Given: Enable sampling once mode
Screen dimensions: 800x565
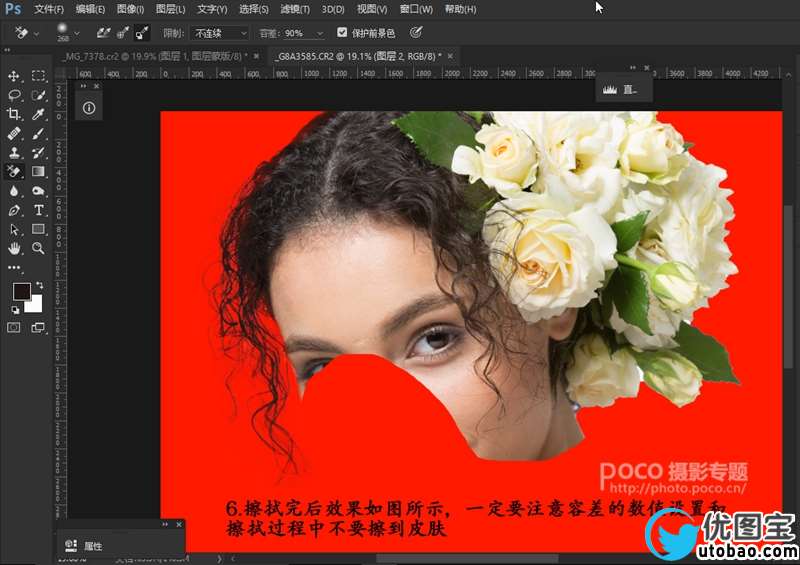Looking at the screenshot, I should [x=122, y=33].
